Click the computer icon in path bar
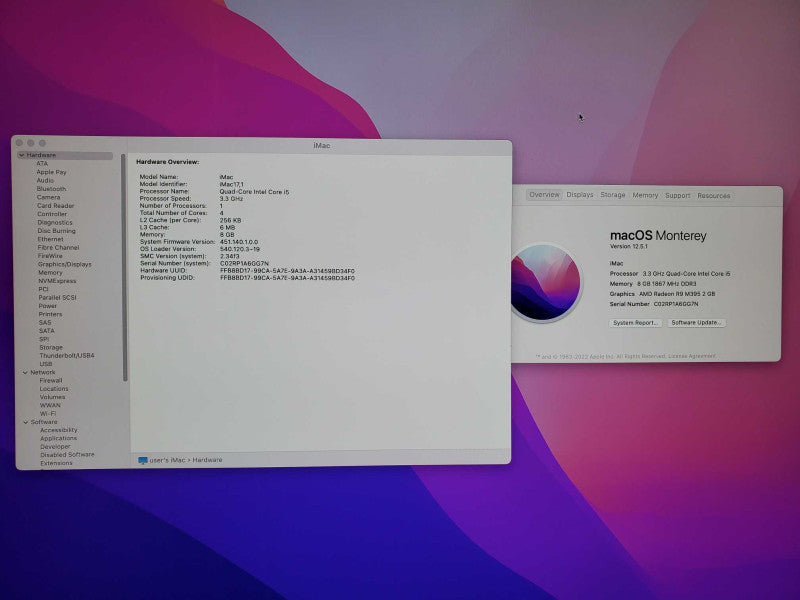The height and width of the screenshot is (600, 800). pyautogui.click(x=143, y=460)
